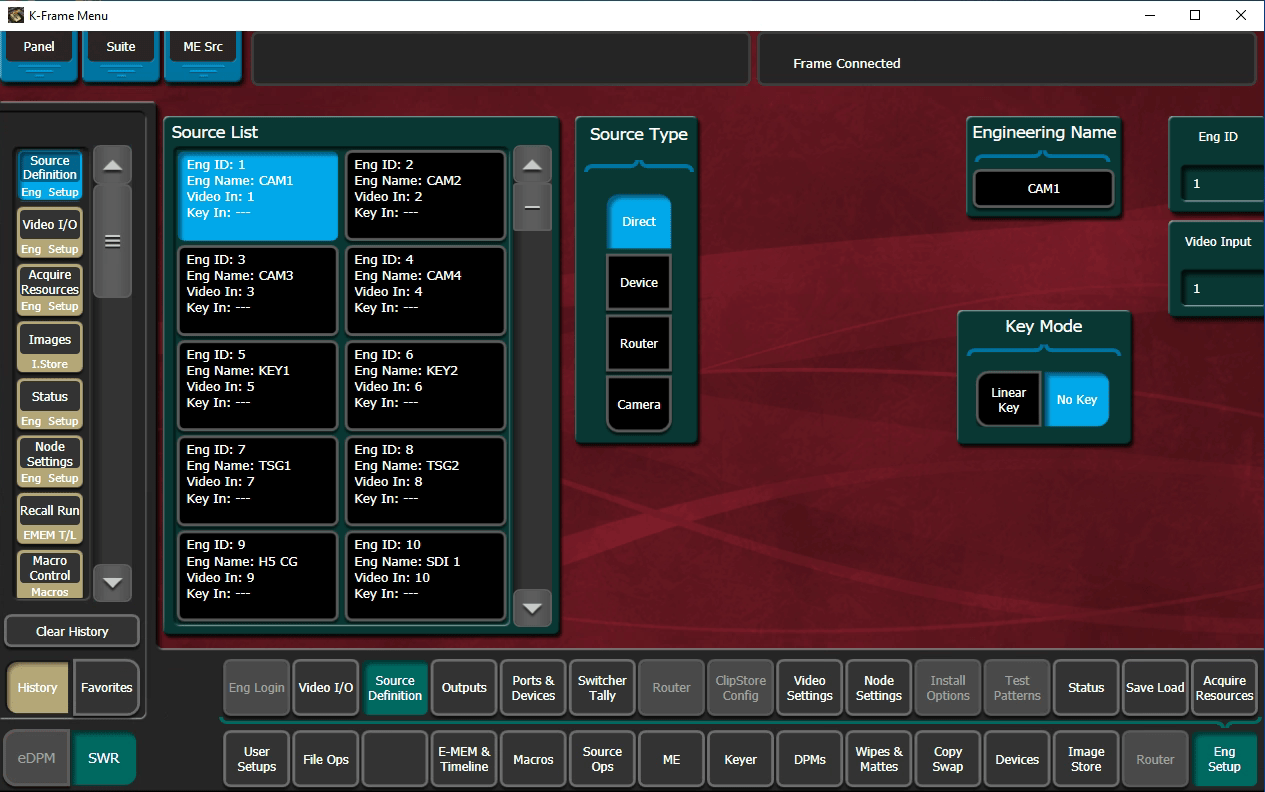The image size is (1265, 792).
Task: Switch to History view
Action: point(37,687)
